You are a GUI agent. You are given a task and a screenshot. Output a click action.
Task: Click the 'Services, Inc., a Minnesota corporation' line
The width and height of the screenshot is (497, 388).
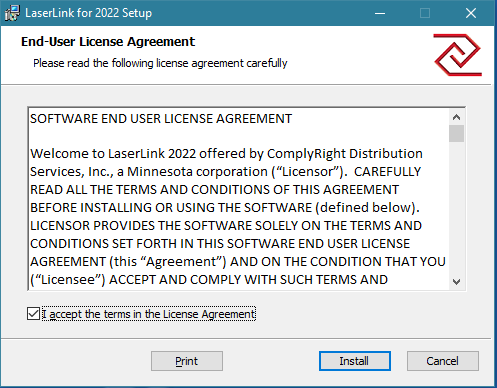tap(225, 171)
